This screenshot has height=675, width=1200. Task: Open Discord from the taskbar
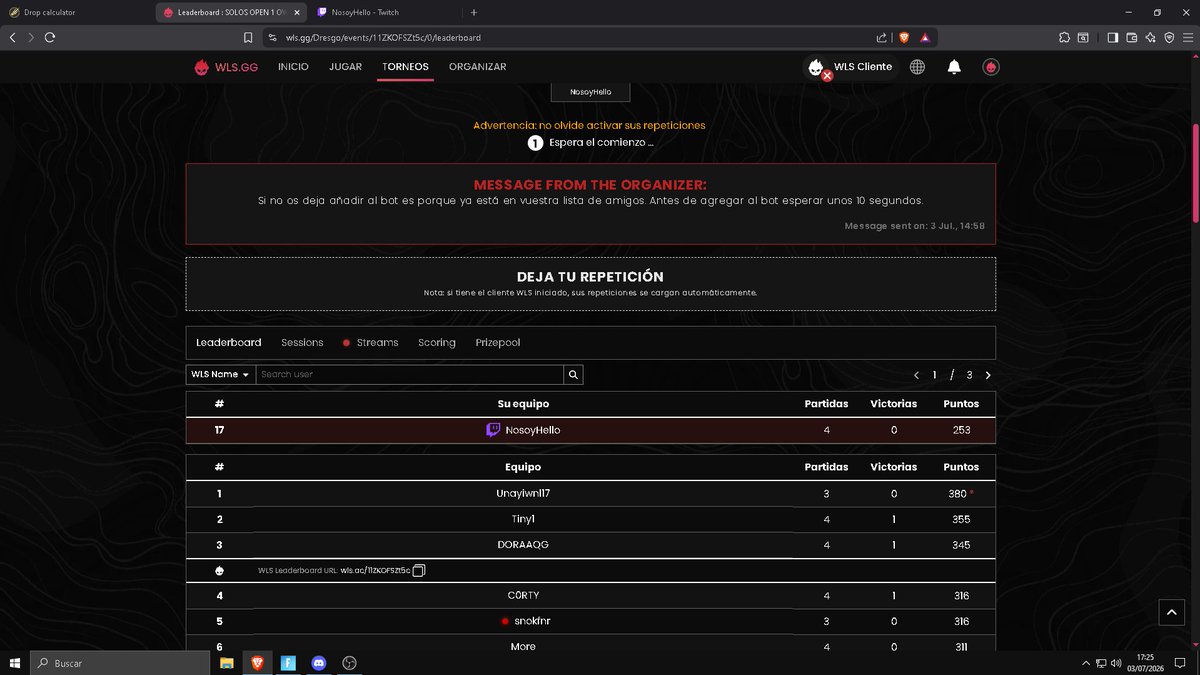pyautogui.click(x=319, y=663)
